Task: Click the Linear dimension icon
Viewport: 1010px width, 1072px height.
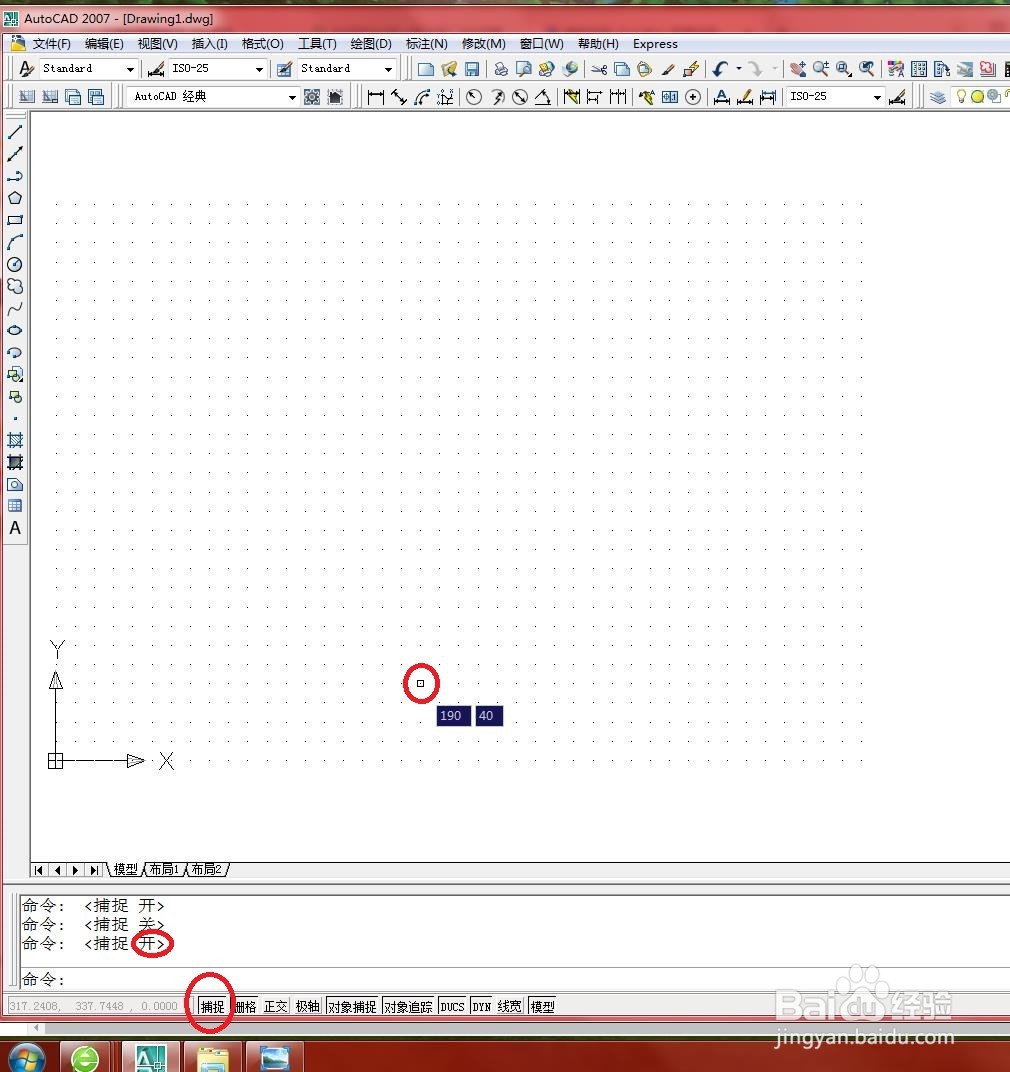Action: (375, 97)
